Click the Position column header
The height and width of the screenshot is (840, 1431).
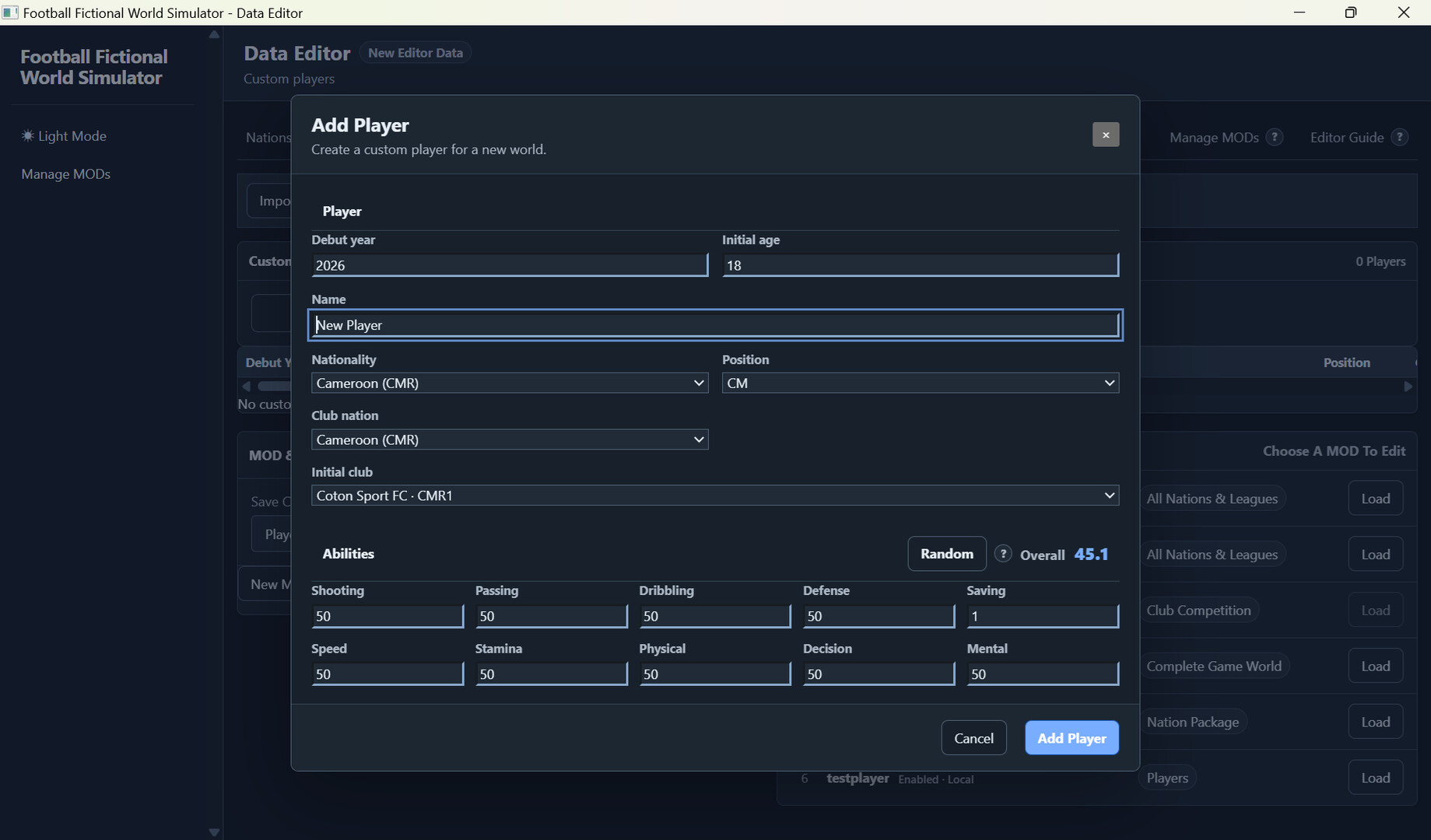(1346, 362)
